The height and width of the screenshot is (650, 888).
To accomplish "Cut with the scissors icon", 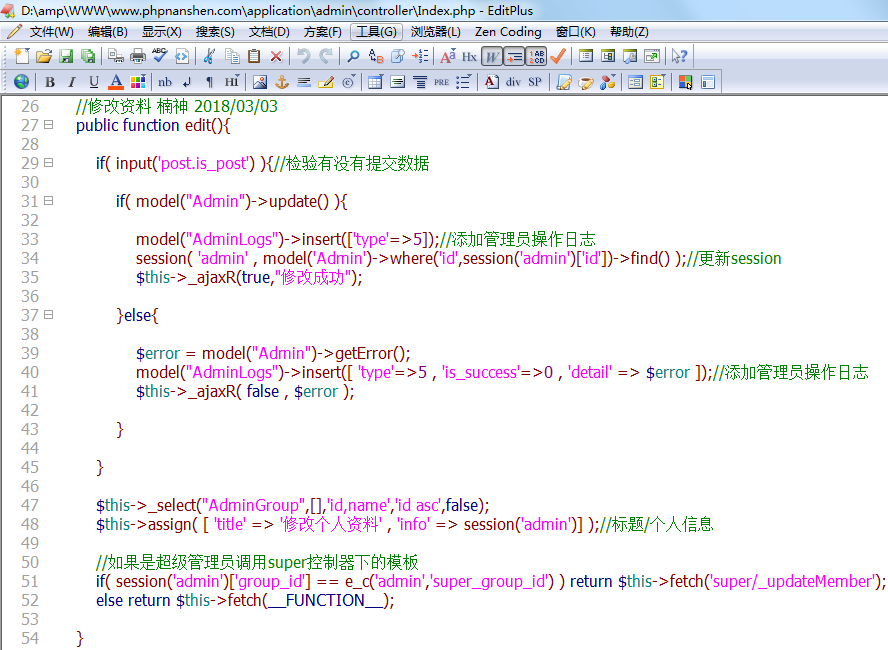I will pyautogui.click(x=209, y=56).
